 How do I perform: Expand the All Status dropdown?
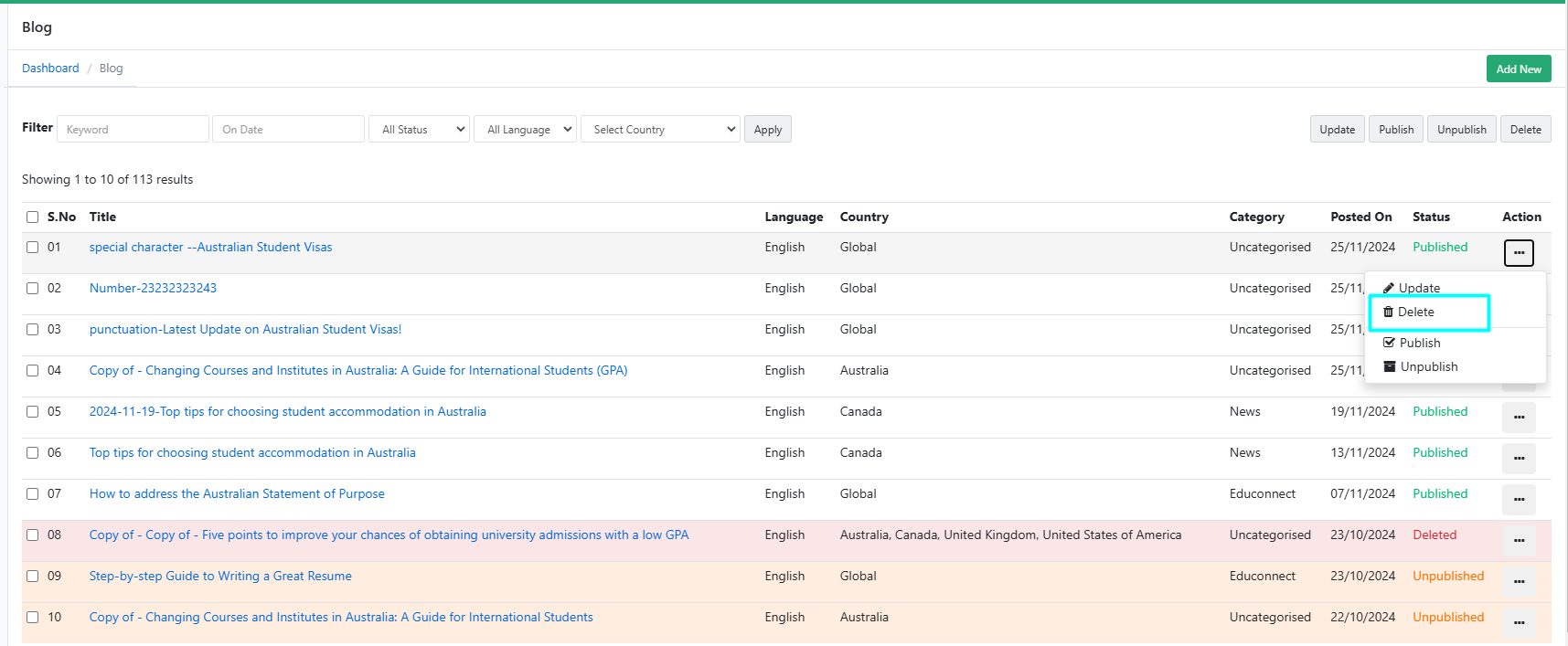(420, 130)
